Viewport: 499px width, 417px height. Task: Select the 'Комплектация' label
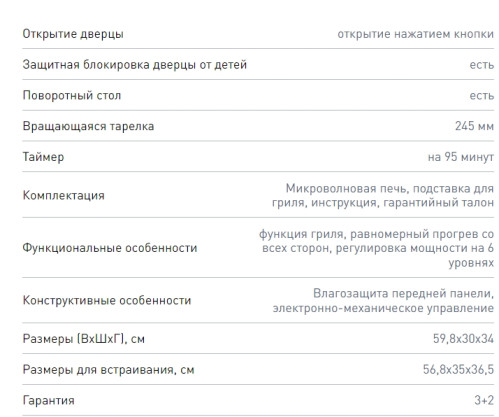[63, 195]
